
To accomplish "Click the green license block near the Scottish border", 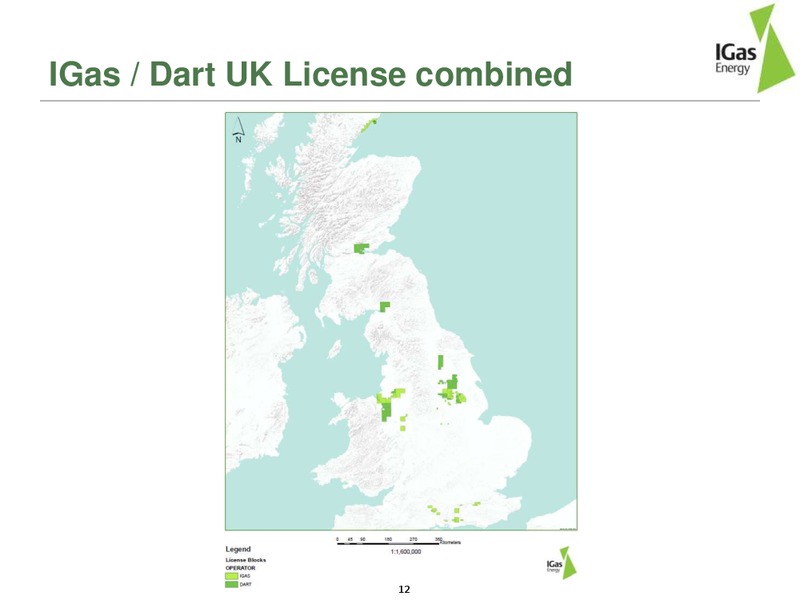I will 385,306.
